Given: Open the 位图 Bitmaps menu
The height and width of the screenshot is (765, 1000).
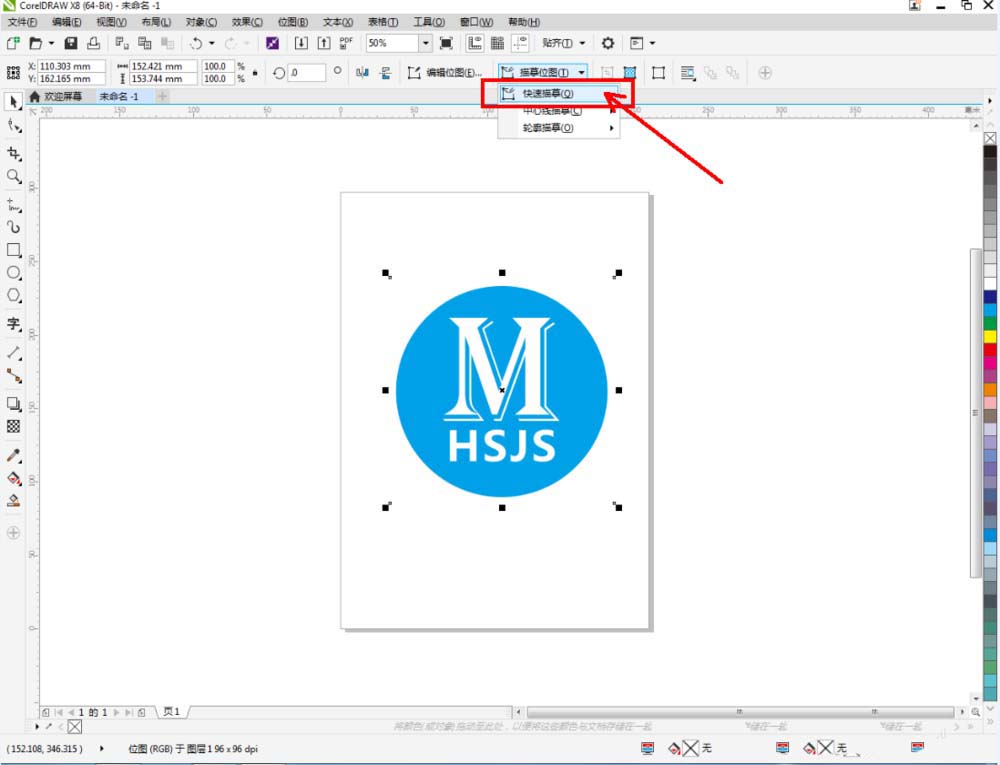Looking at the screenshot, I should click(293, 22).
